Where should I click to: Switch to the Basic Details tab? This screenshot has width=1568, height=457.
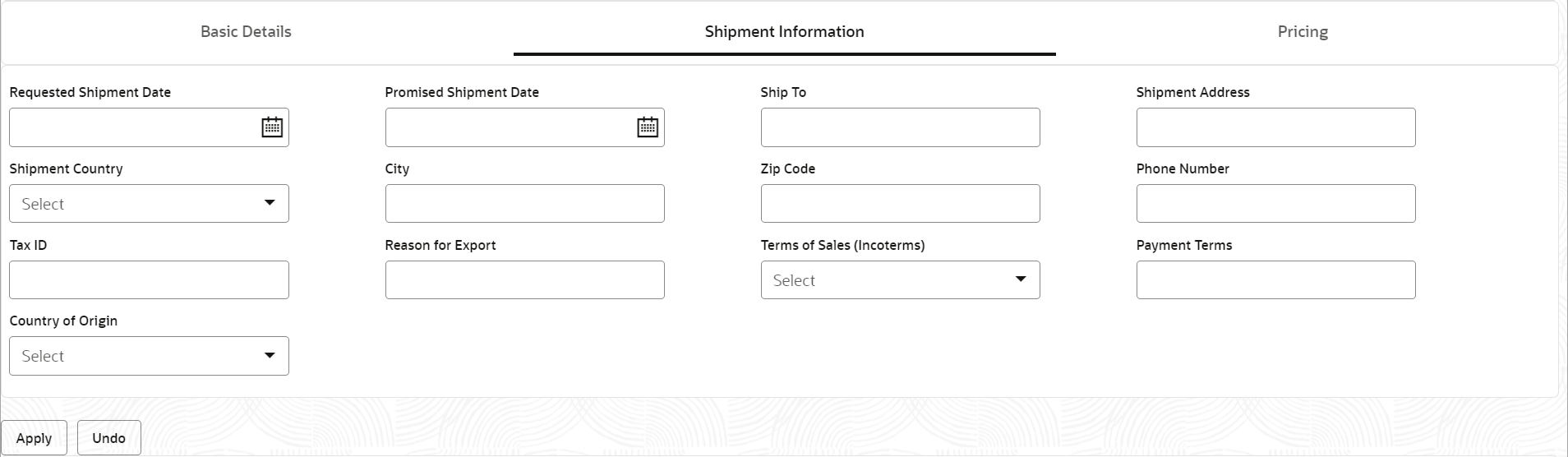[x=246, y=32]
